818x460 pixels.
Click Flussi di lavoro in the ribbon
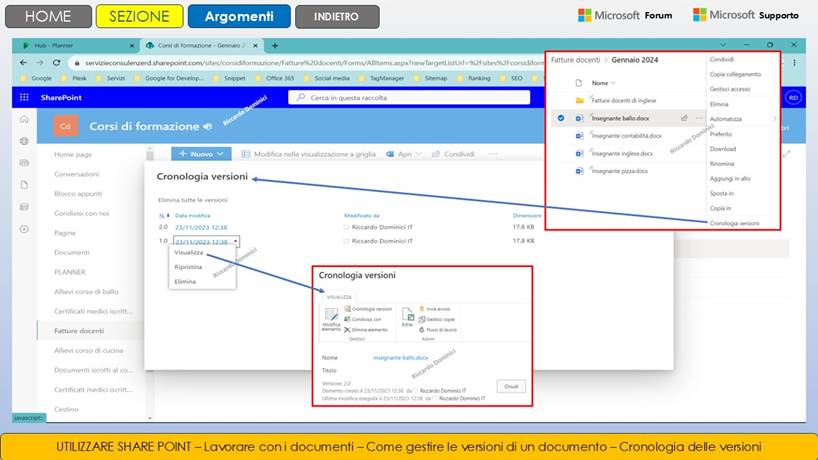click(x=438, y=330)
